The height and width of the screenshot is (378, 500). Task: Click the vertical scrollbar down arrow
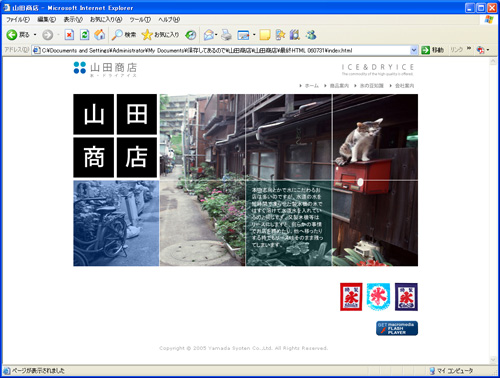493,360
